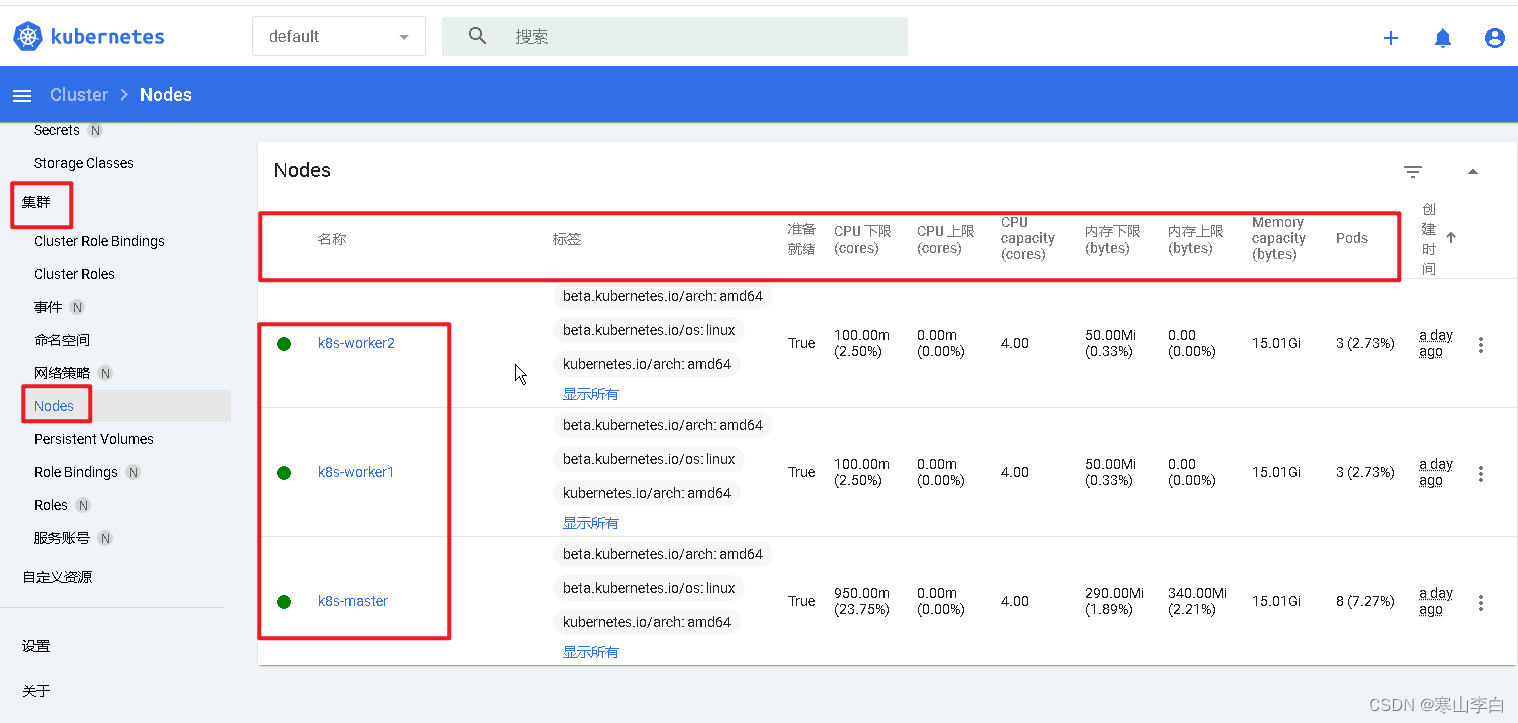Open Role Bindings in sidebar

click(x=76, y=472)
